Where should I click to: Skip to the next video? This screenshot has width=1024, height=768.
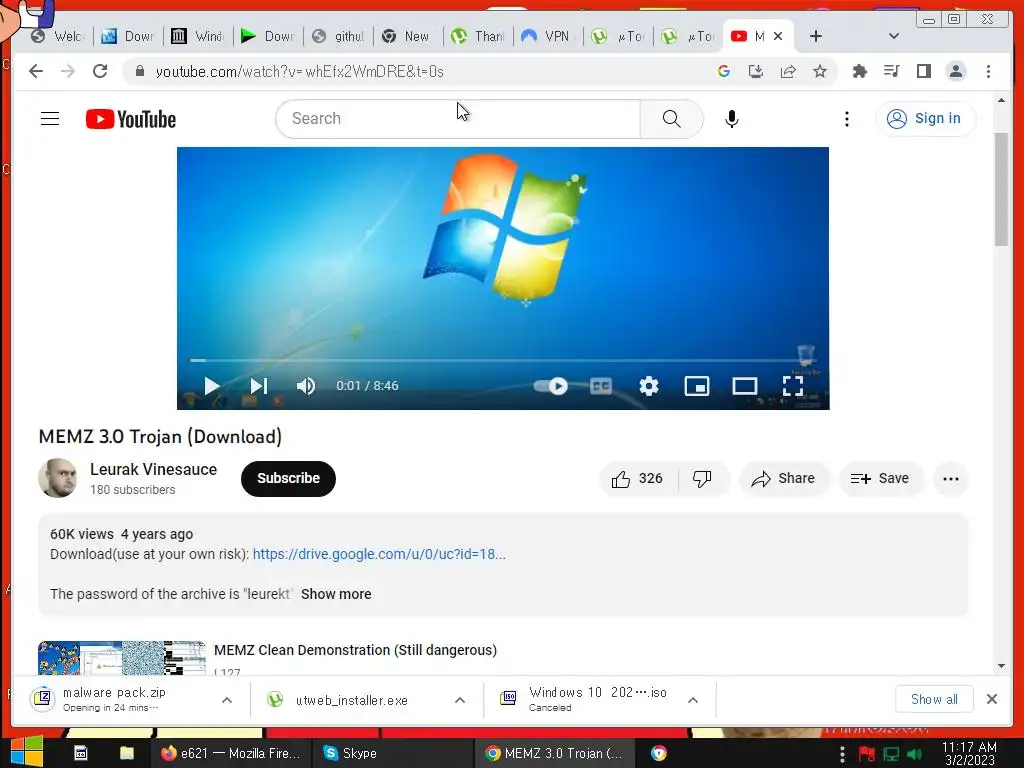click(259, 386)
